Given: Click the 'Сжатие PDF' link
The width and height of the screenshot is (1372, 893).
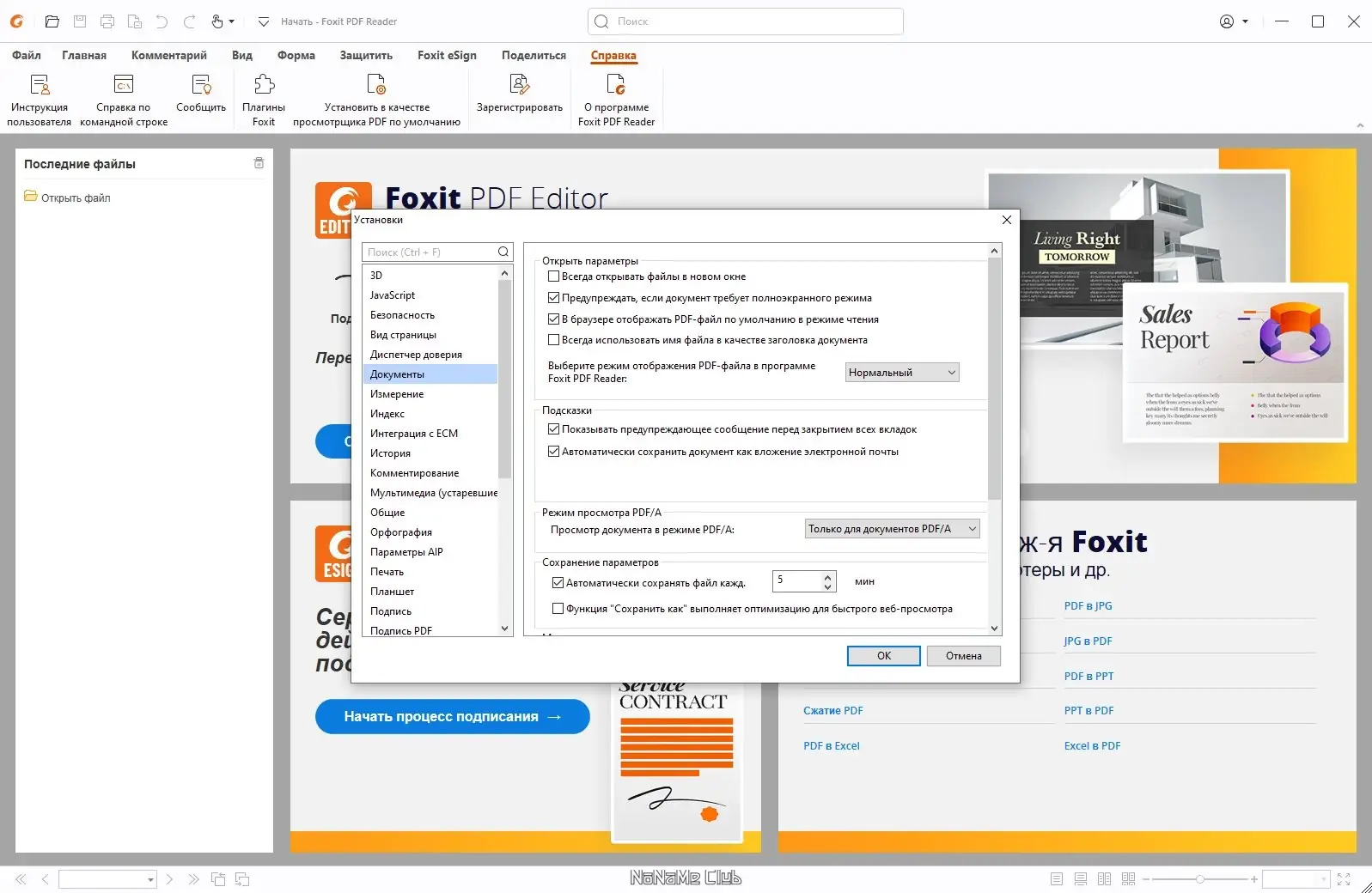Looking at the screenshot, I should click(x=833, y=710).
